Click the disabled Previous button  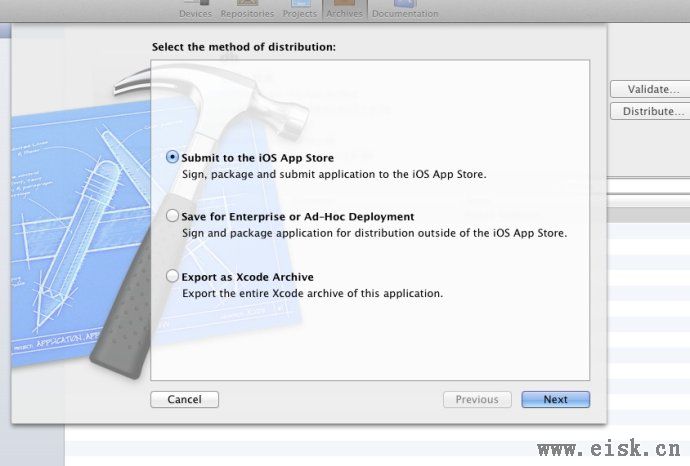tap(477, 400)
